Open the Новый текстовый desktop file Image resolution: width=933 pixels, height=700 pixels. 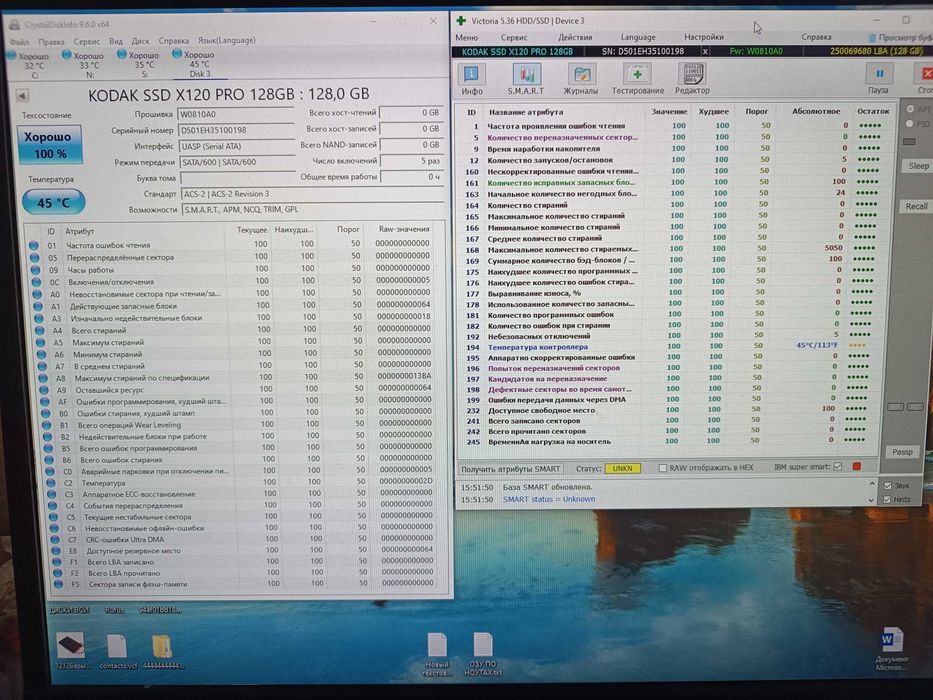tap(437, 654)
